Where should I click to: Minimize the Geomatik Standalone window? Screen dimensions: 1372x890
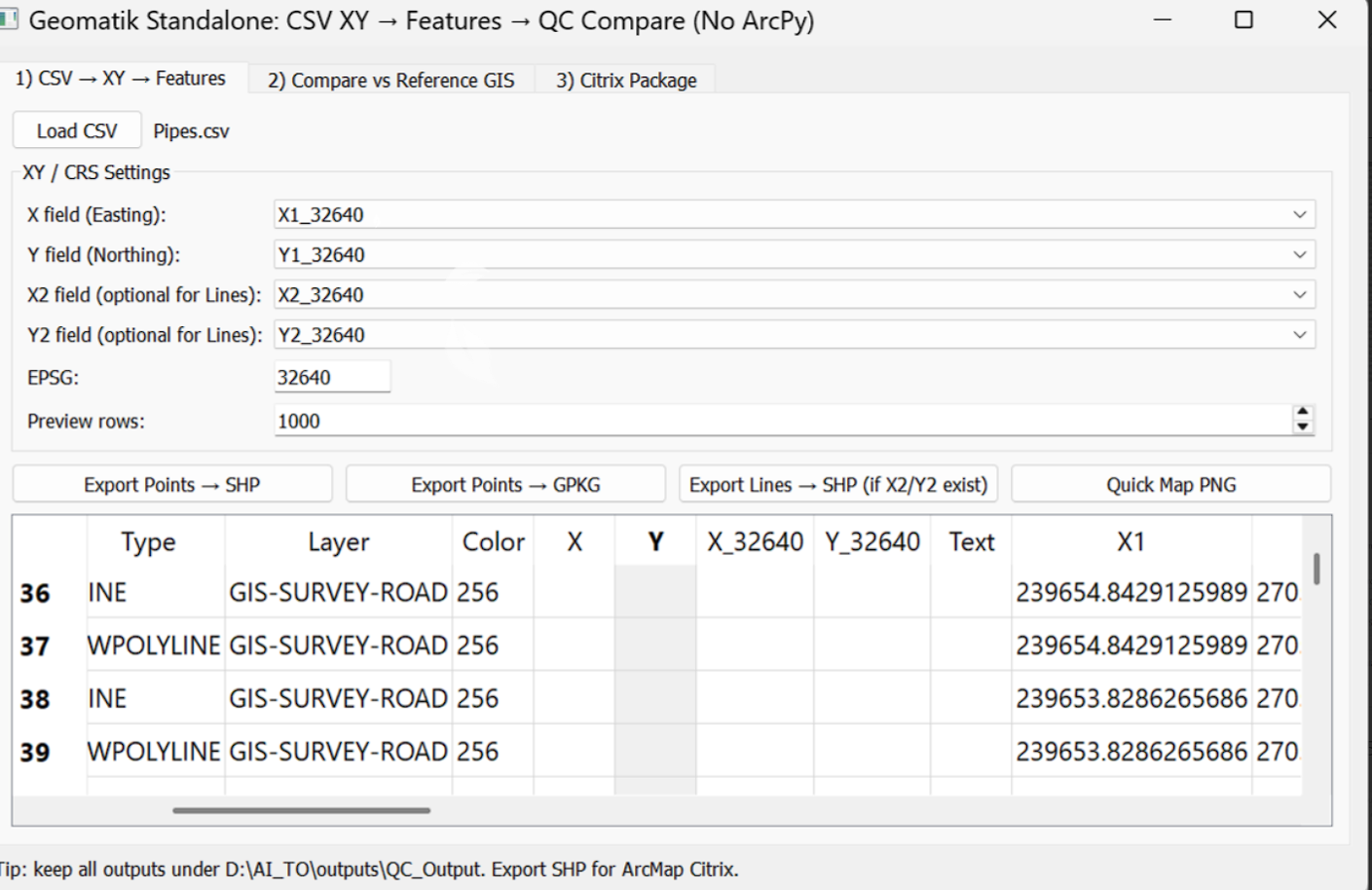(1163, 19)
